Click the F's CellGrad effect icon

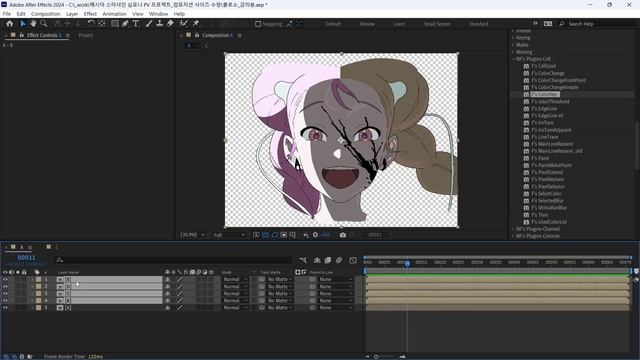click(x=526, y=66)
